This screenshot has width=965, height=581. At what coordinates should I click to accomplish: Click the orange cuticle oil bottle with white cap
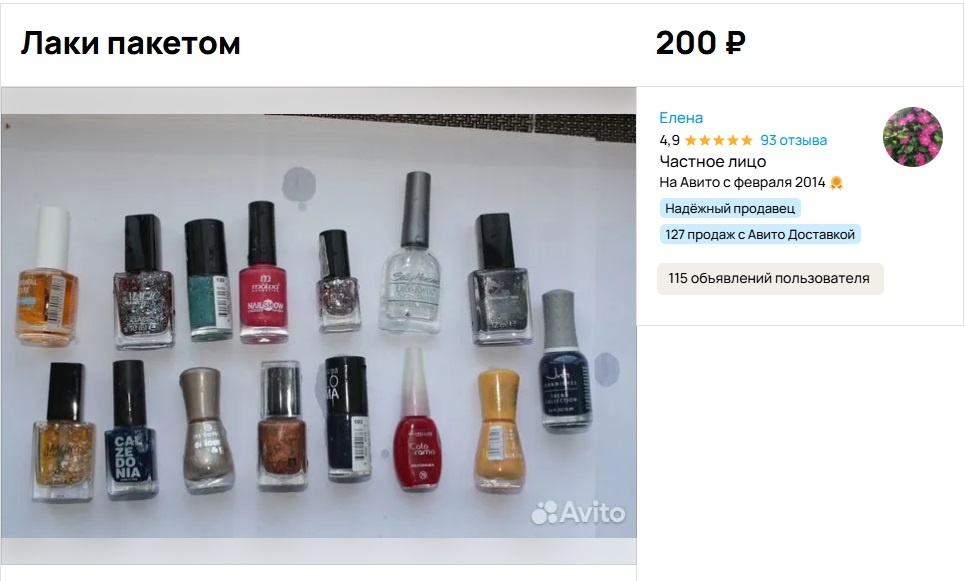48,276
